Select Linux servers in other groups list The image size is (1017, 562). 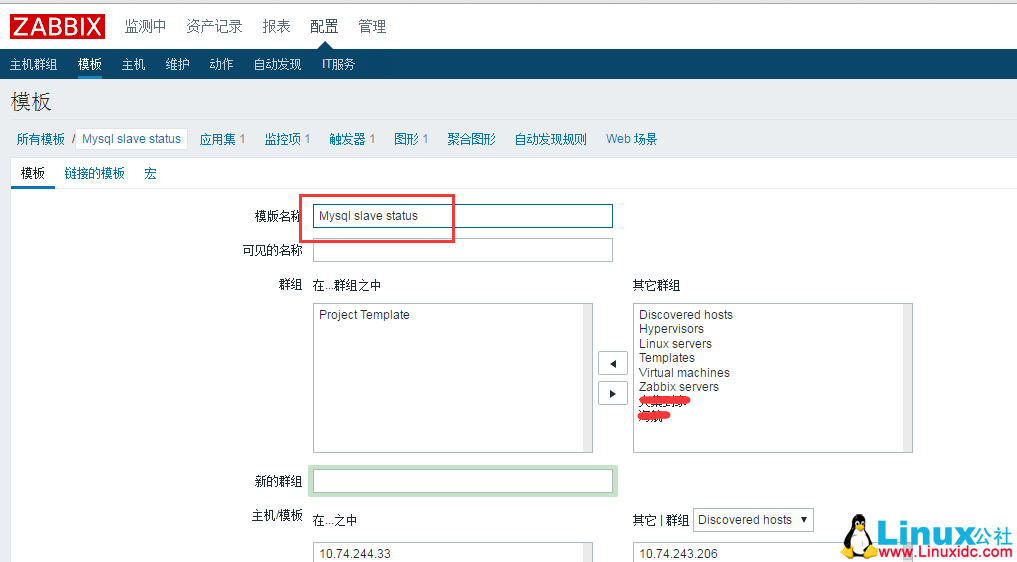(675, 343)
